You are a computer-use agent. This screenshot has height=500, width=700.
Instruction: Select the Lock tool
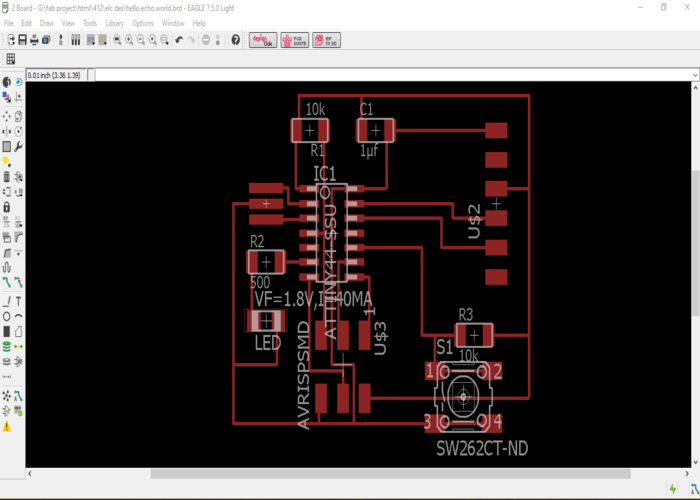coord(7,207)
